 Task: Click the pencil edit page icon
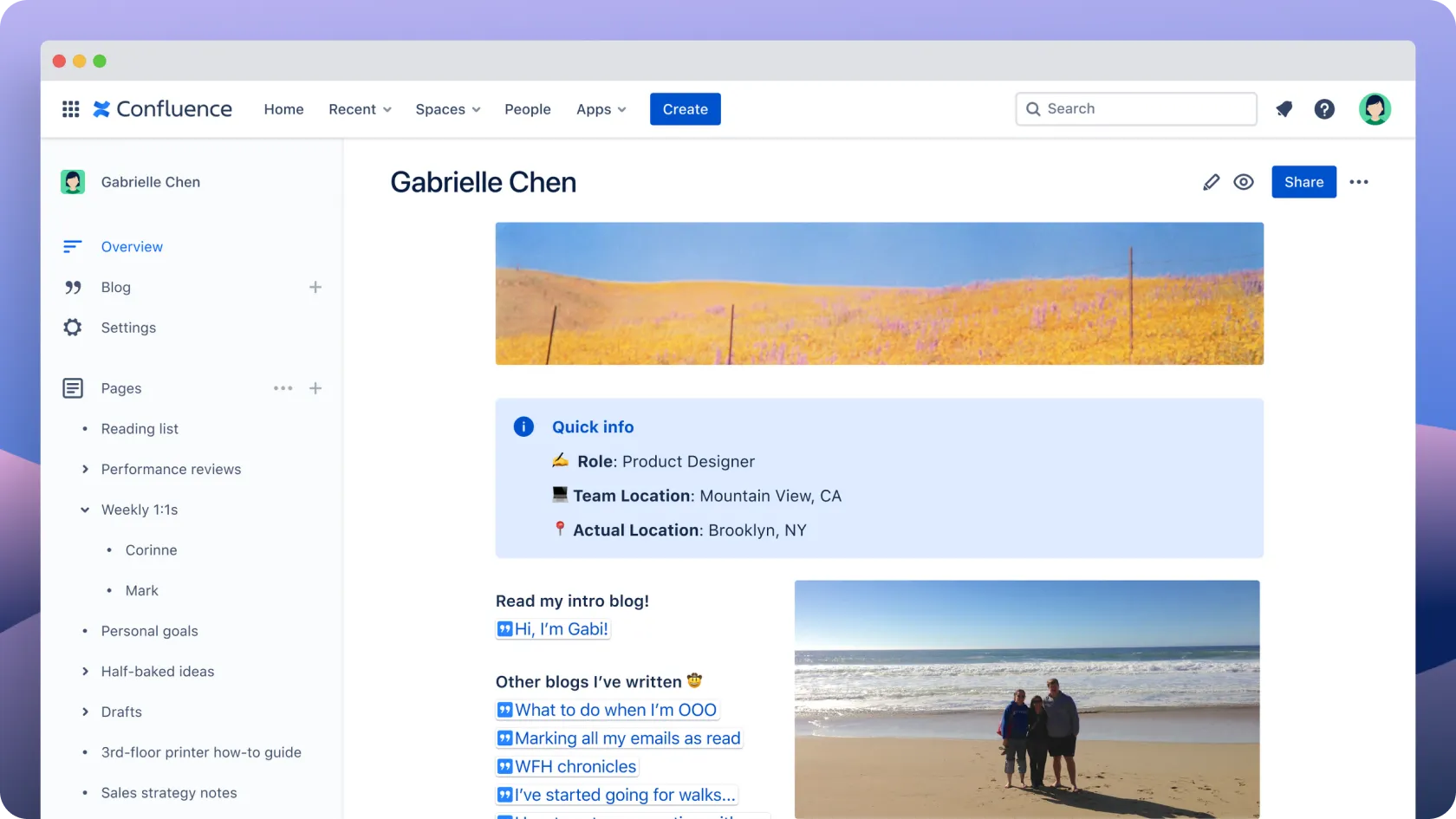tap(1211, 182)
